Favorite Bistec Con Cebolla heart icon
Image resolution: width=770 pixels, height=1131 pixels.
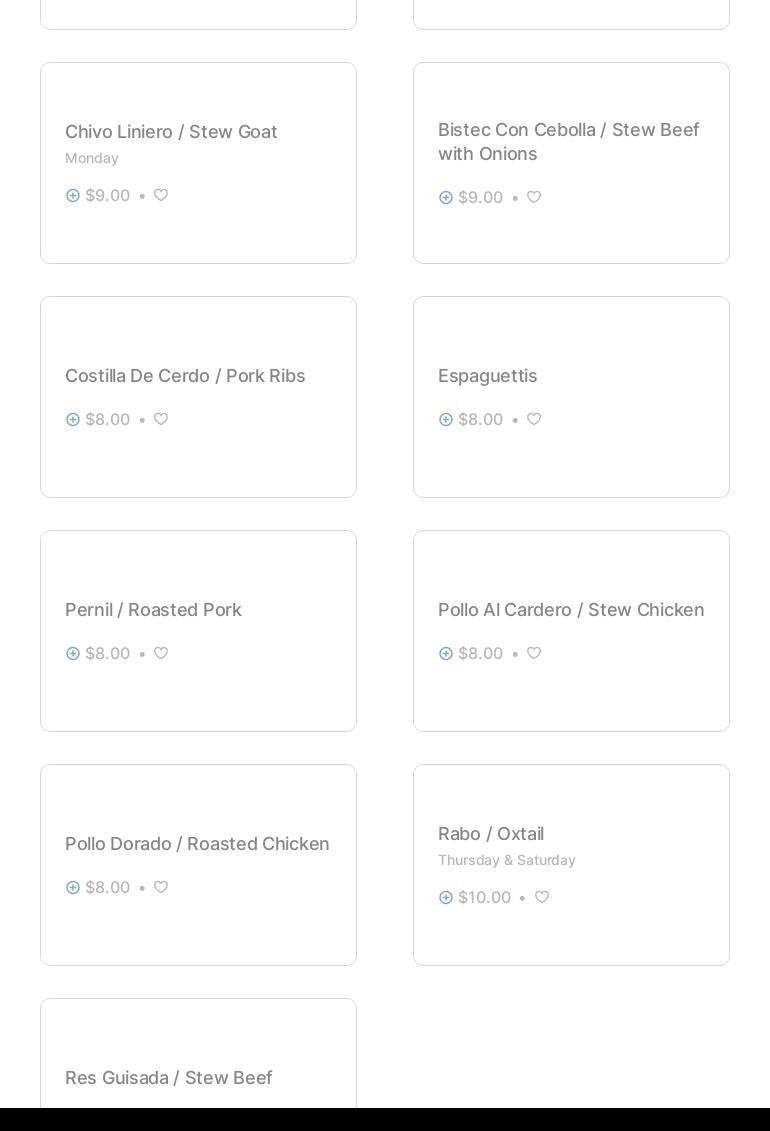click(x=534, y=197)
